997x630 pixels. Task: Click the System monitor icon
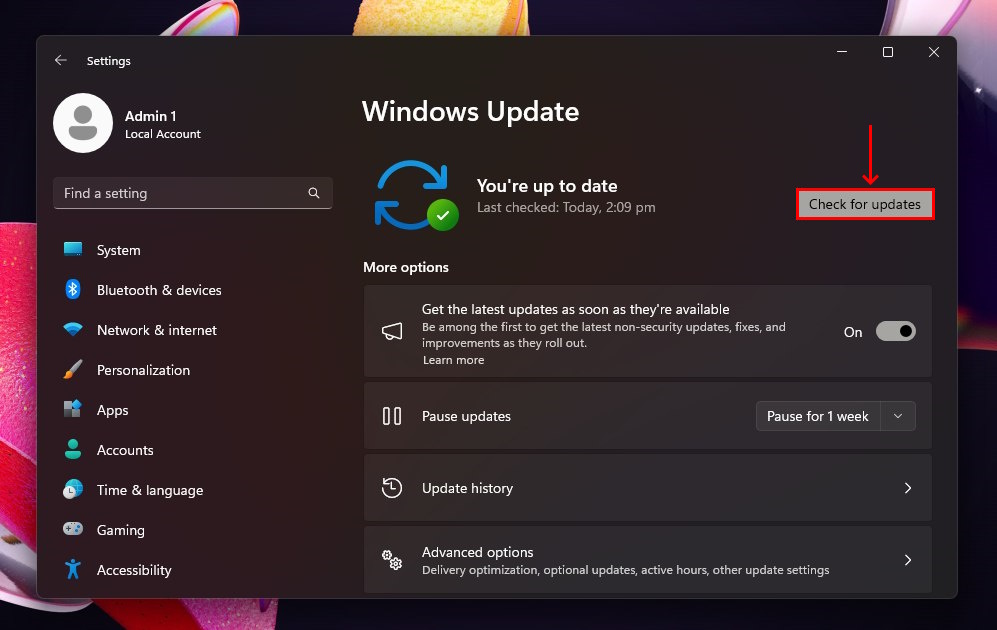[x=73, y=249]
